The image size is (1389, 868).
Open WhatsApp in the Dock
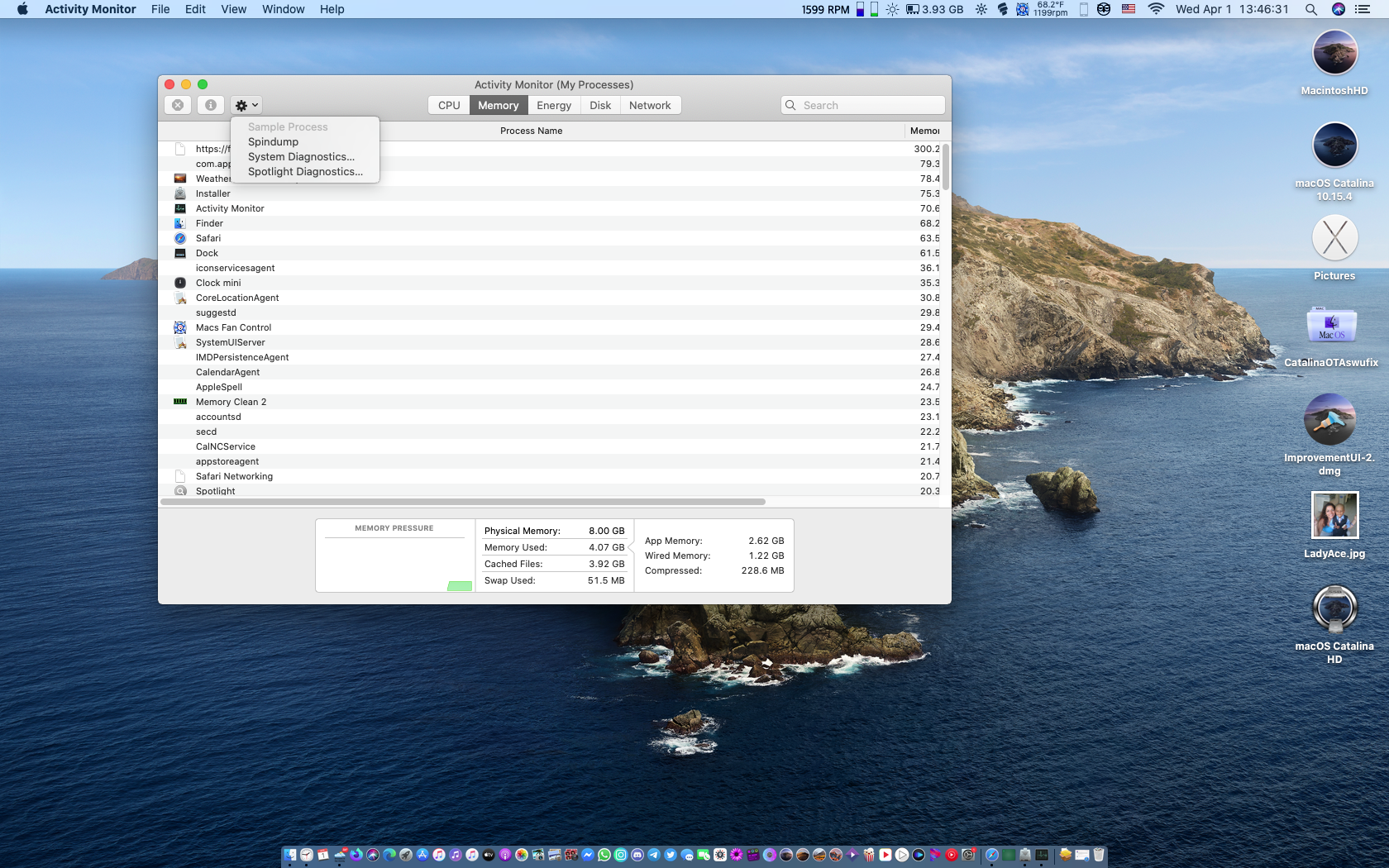point(604,855)
